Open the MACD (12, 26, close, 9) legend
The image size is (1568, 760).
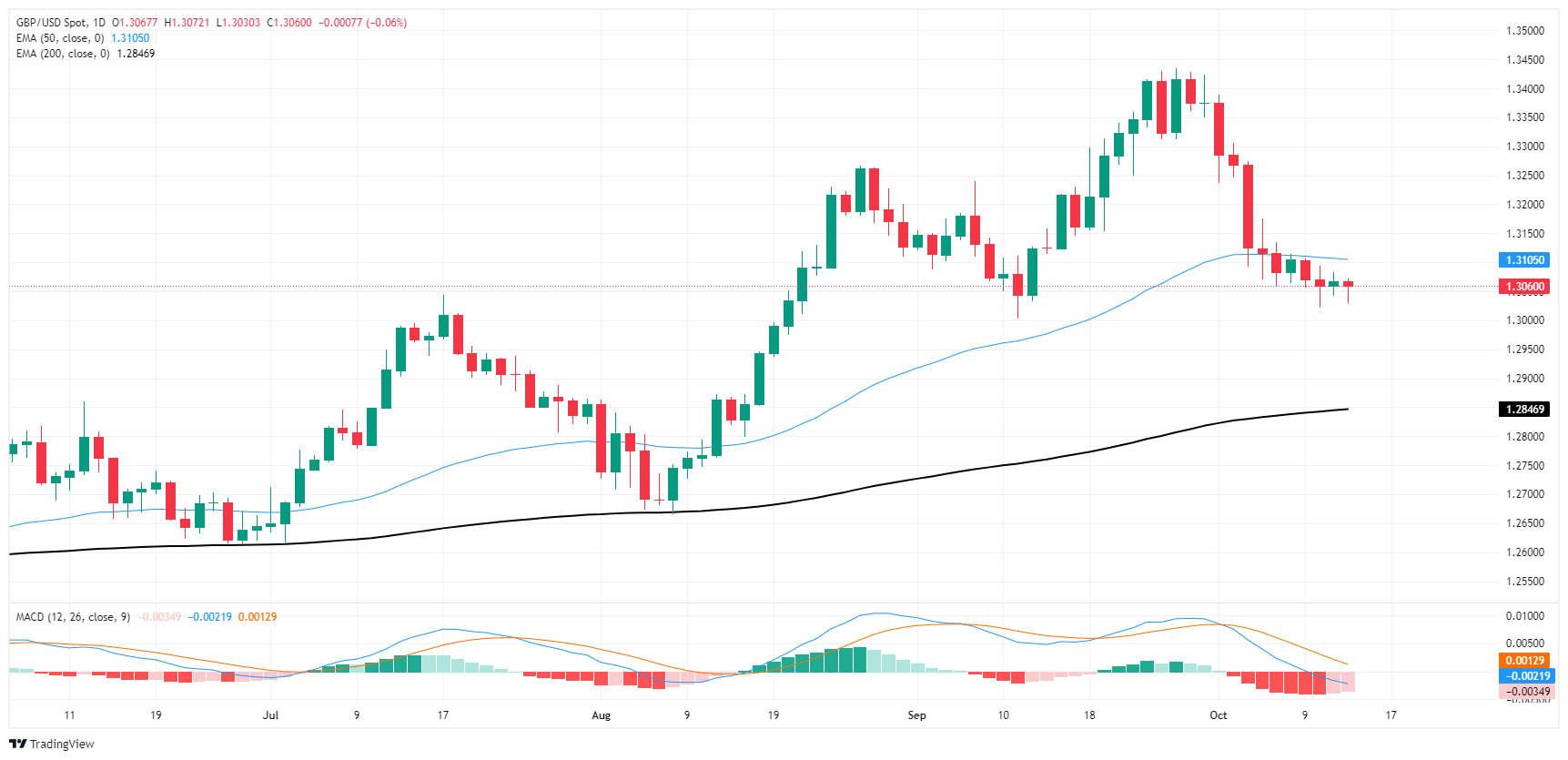73,617
